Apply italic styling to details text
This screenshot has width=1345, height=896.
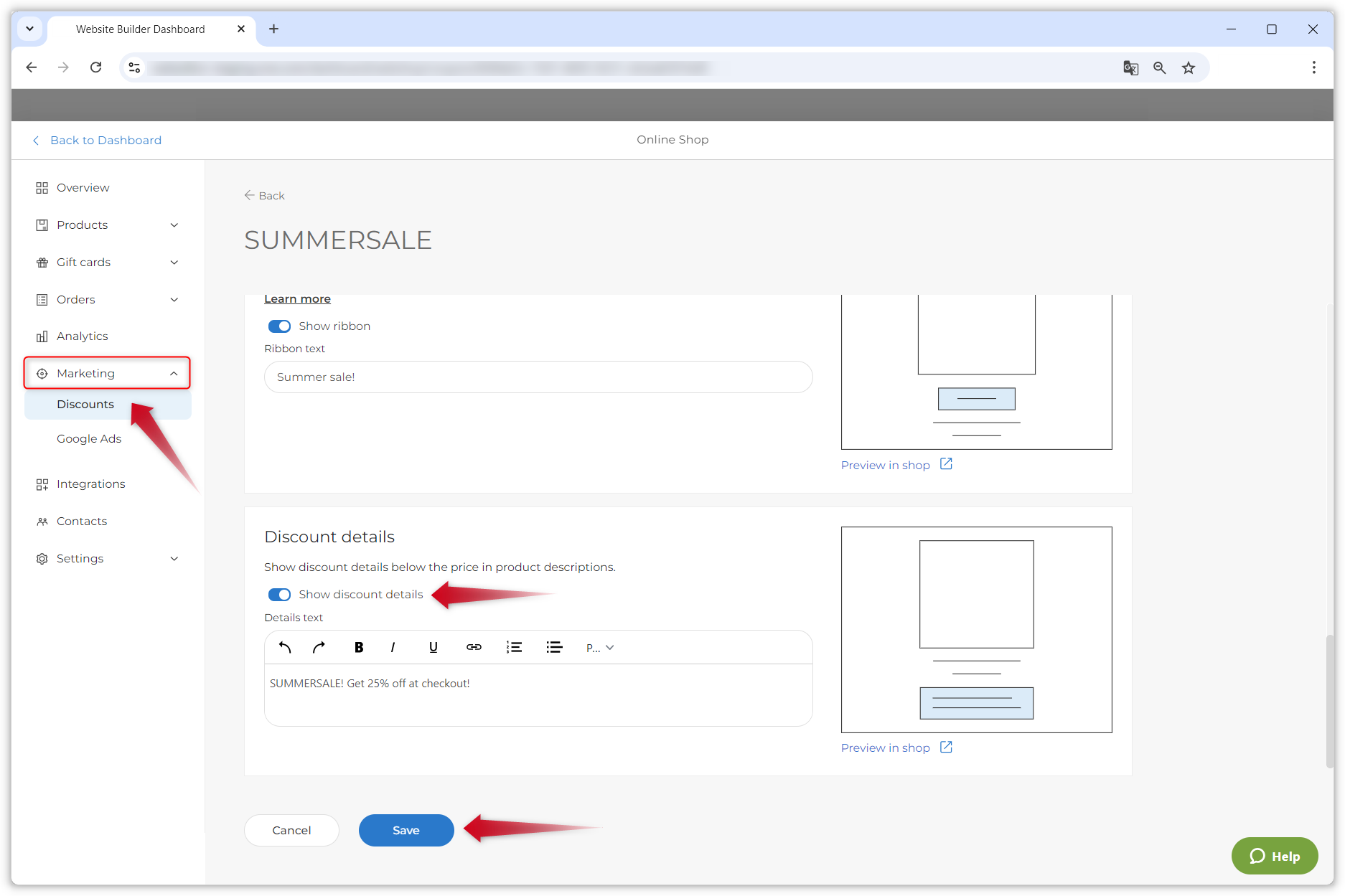[x=393, y=647]
